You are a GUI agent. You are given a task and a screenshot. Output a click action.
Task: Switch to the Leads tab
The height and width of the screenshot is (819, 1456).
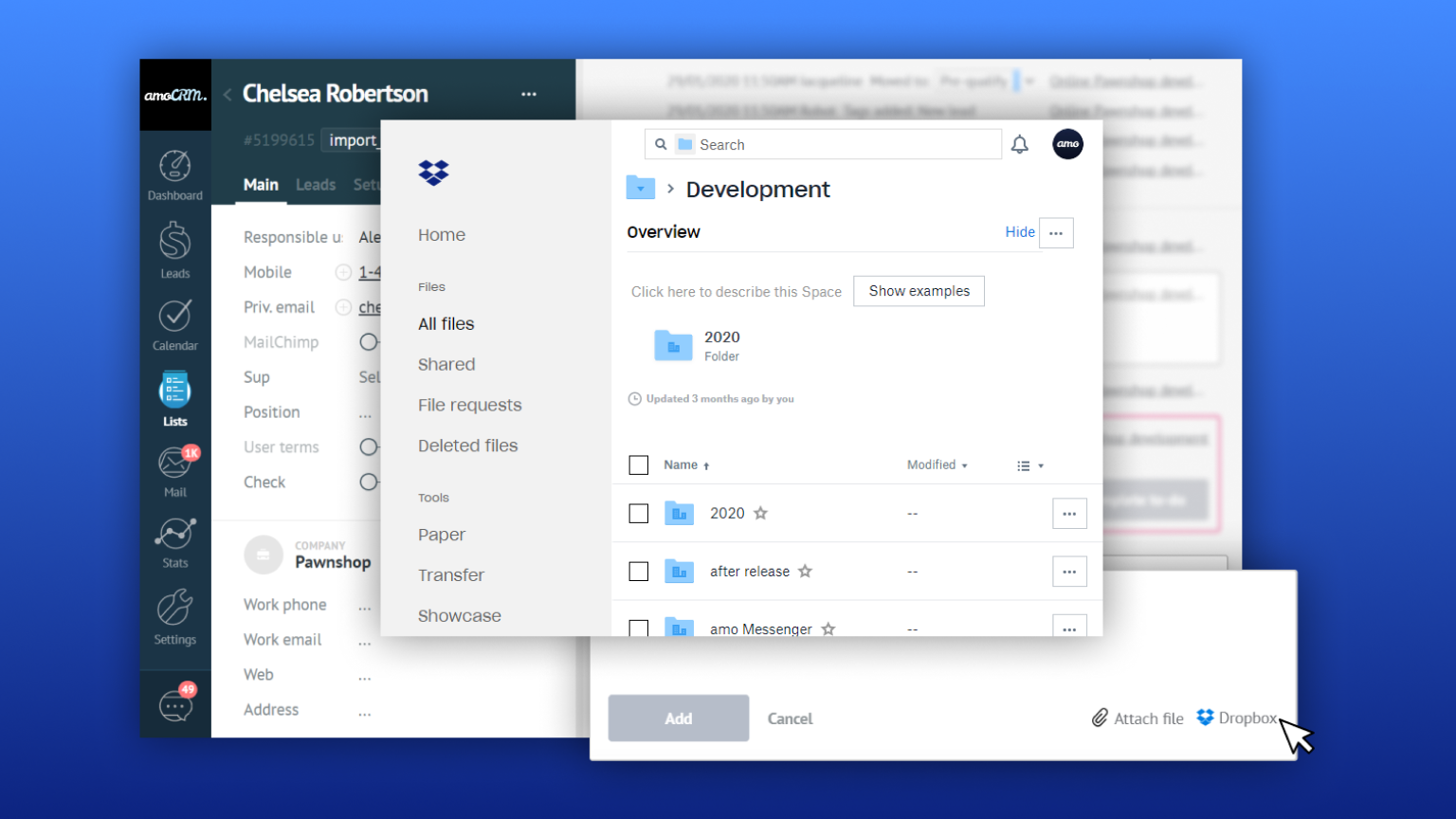[x=315, y=185]
